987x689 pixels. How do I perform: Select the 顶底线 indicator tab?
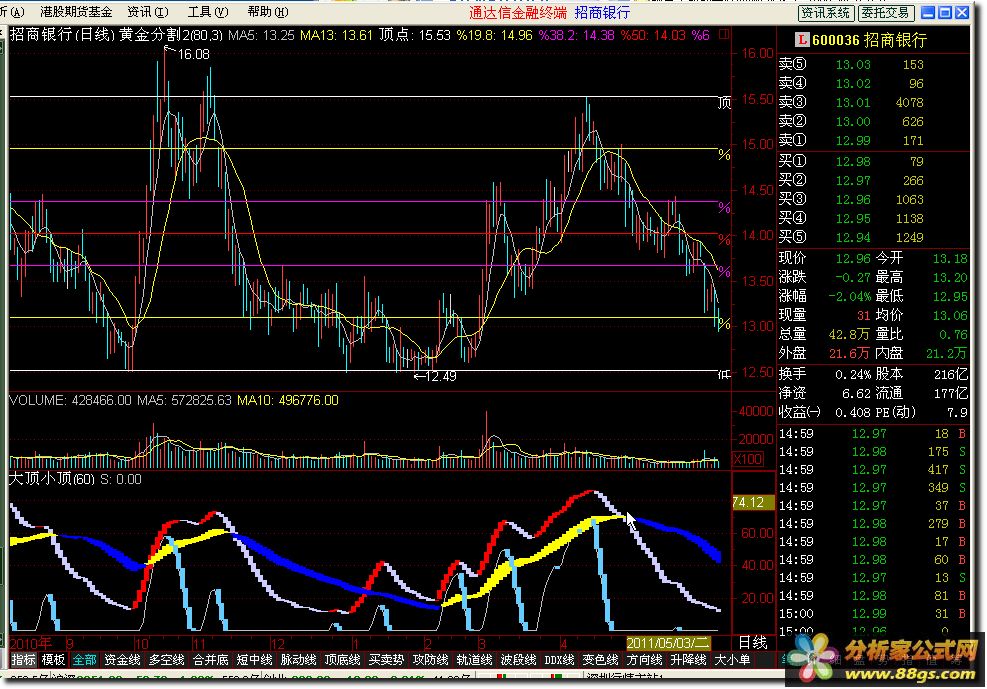(342, 660)
